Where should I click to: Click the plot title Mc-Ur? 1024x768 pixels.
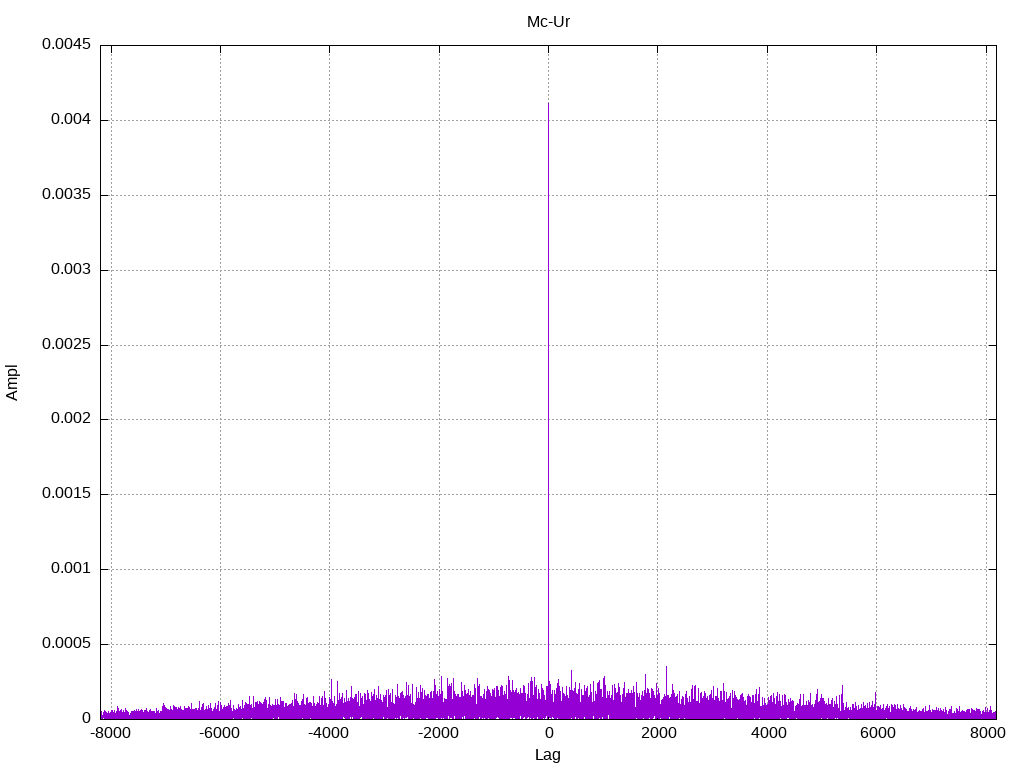(548, 21)
